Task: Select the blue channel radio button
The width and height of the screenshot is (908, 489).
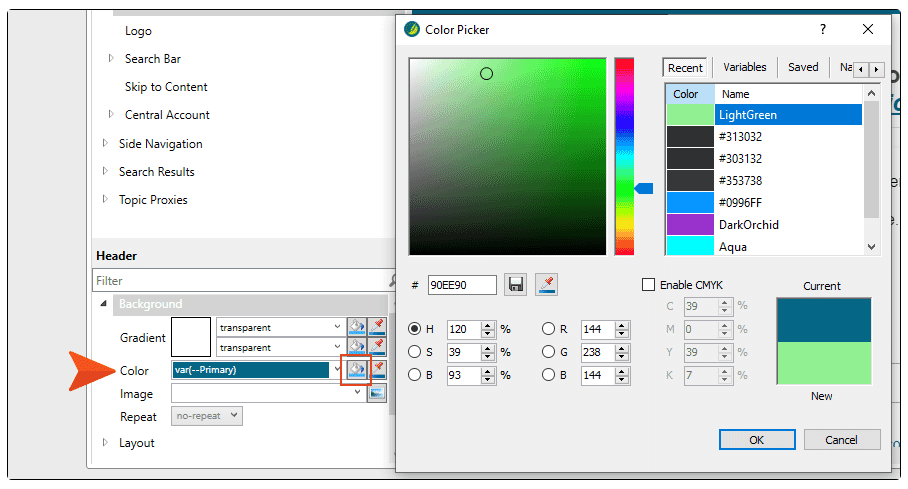Action: pos(548,375)
